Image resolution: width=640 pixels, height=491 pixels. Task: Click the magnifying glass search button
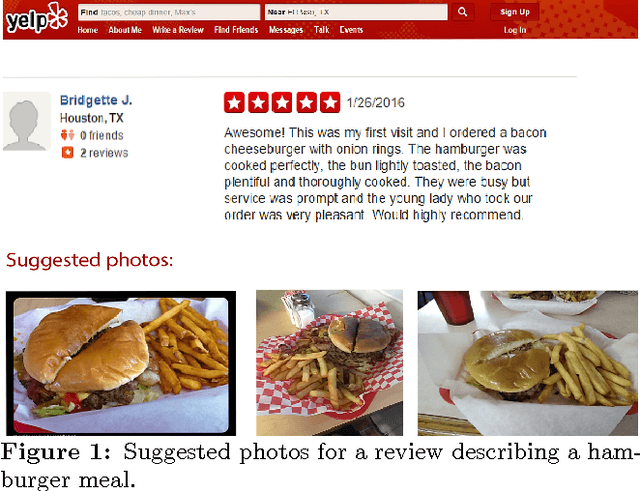point(462,12)
